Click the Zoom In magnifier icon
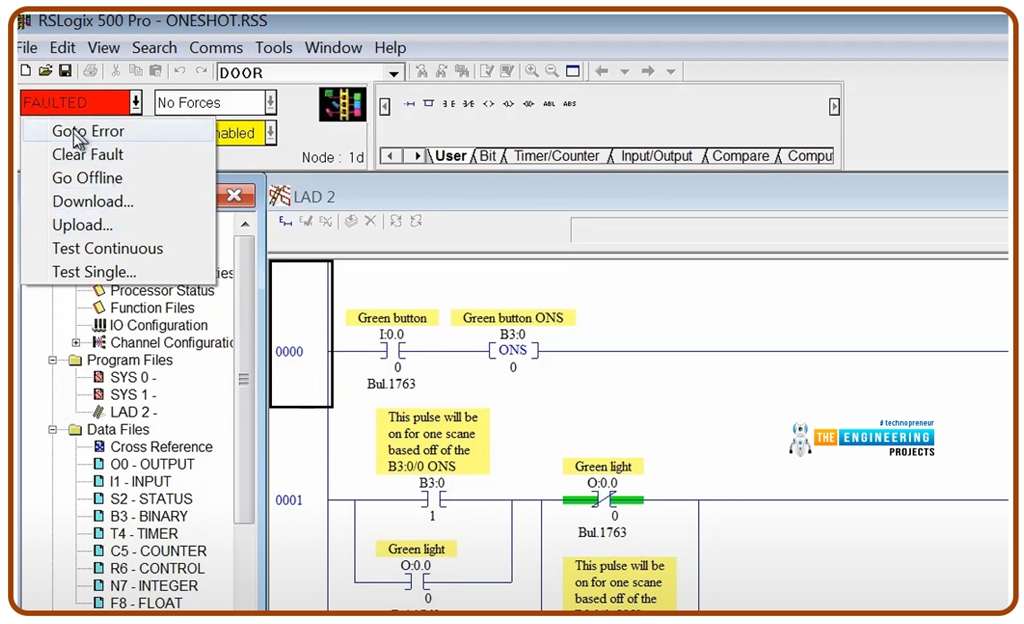 point(532,71)
